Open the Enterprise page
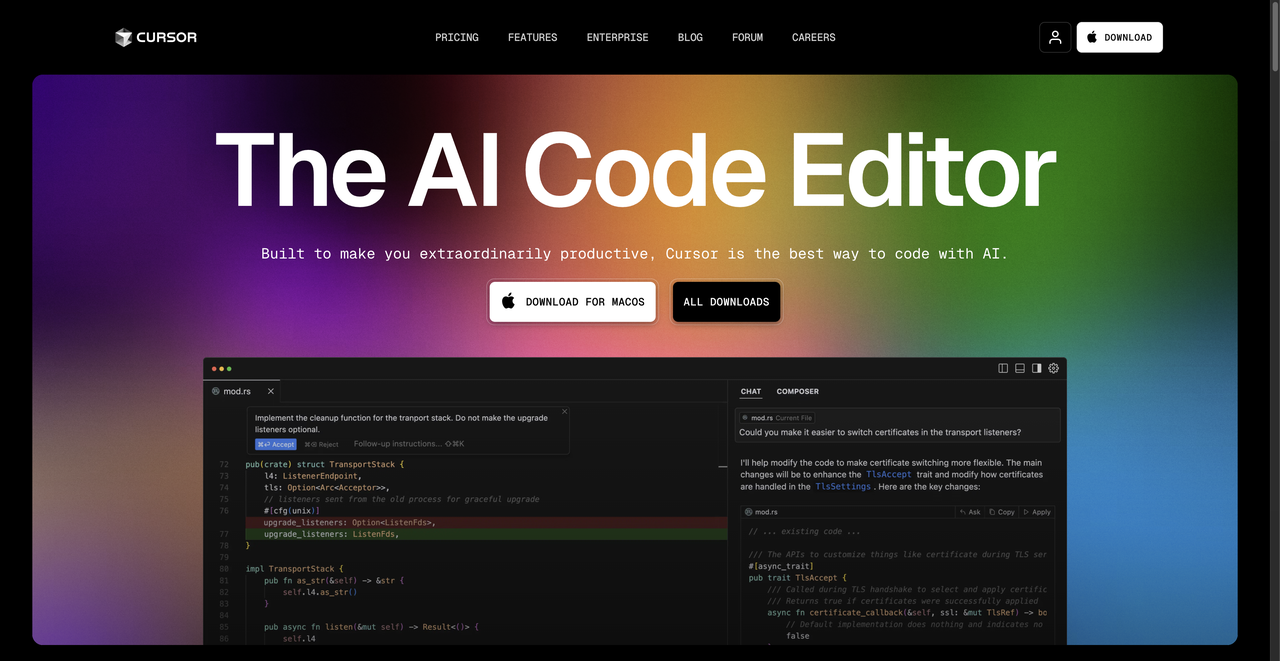 tap(618, 37)
